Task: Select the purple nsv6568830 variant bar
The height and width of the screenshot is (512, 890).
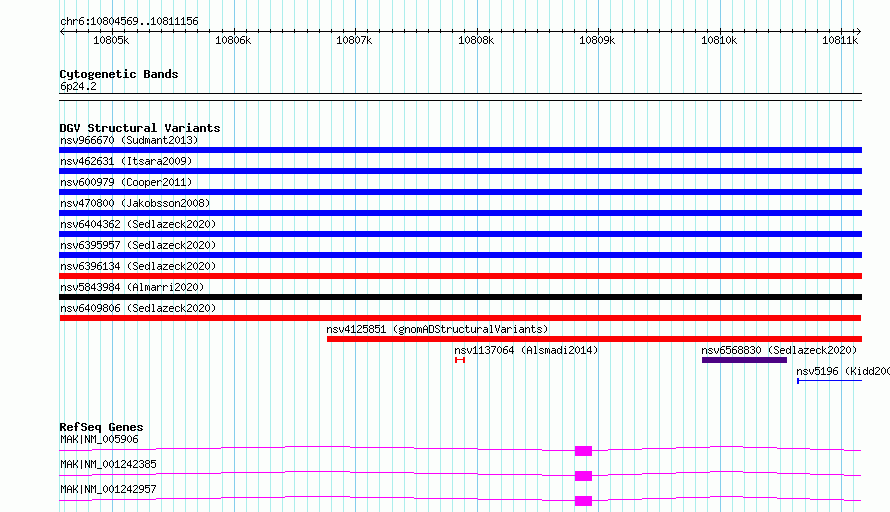Action: (x=744, y=360)
